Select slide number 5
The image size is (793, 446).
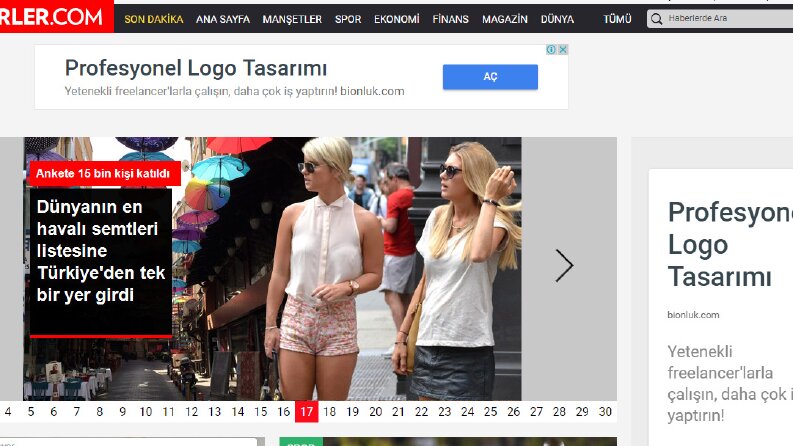[x=31, y=412]
